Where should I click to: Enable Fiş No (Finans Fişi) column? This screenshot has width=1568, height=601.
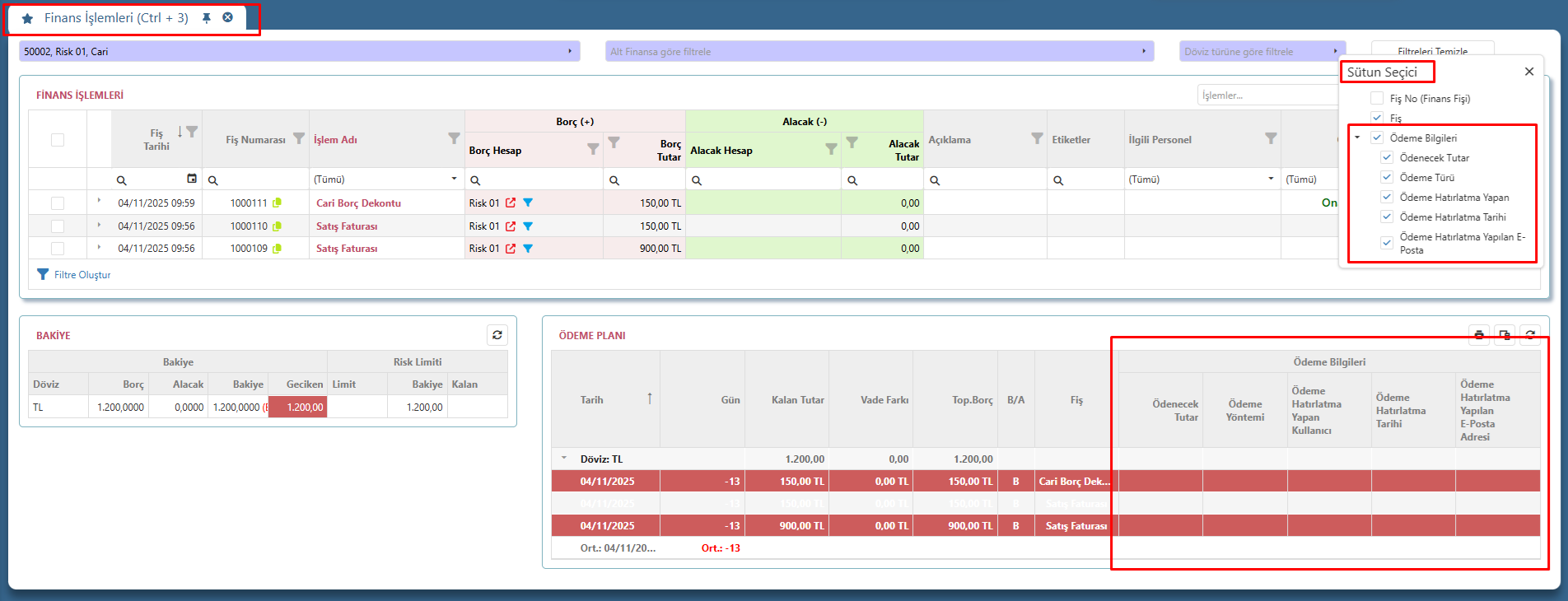(1377, 98)
